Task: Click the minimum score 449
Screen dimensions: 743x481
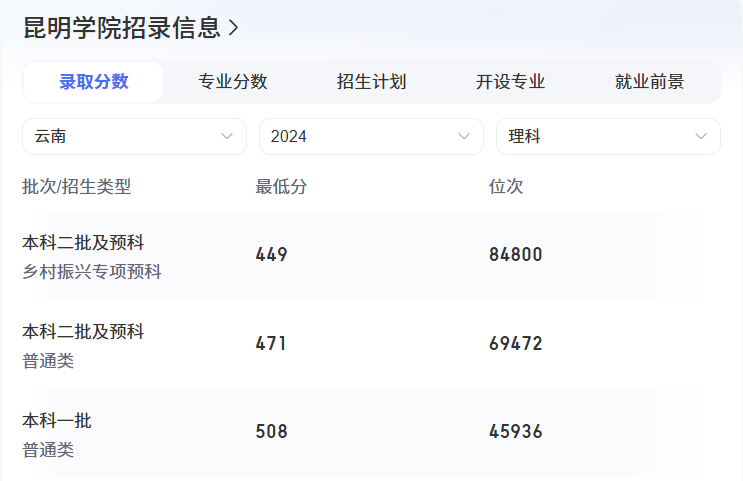Action: point(272,255)
